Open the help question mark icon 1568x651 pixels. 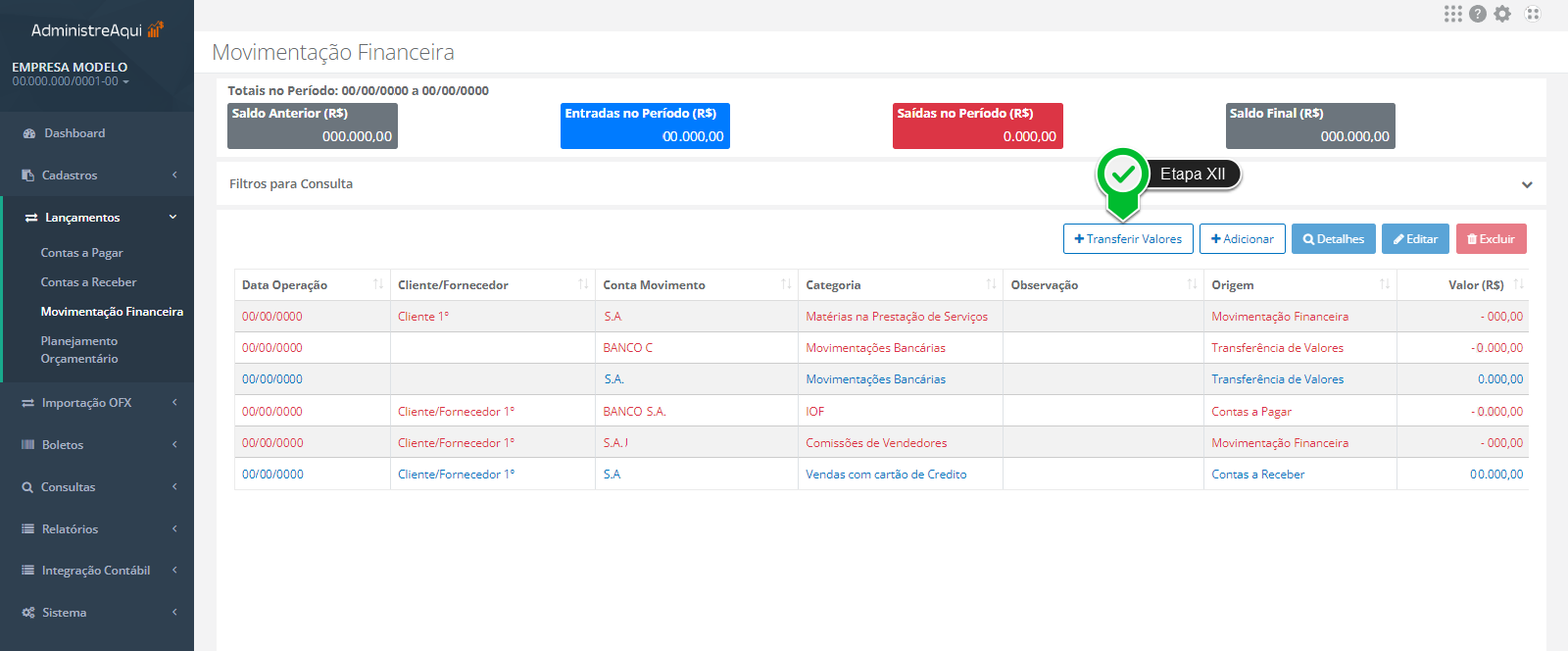(1478, 14)
